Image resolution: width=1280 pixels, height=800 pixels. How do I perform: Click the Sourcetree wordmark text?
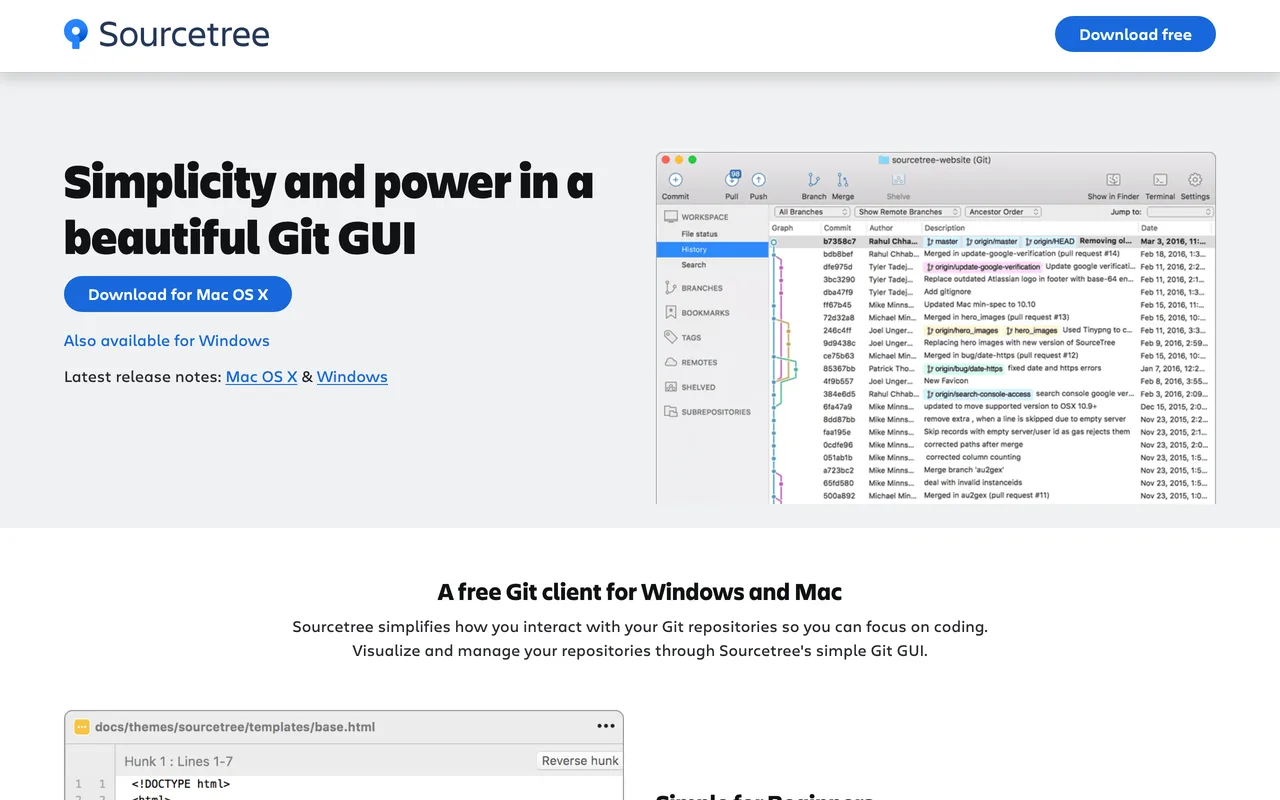184,34
